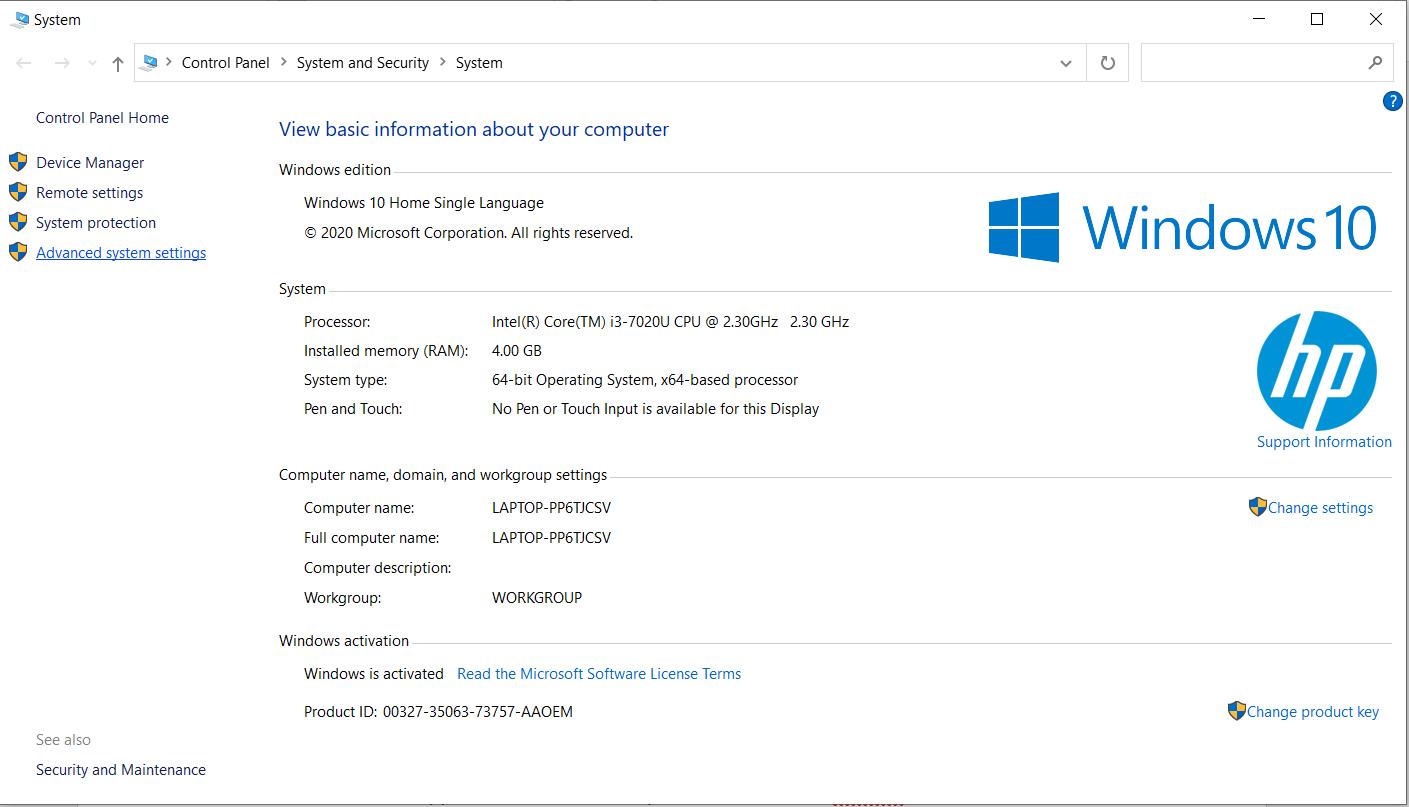Click the search magnifier icon
The height and width of the screenshot is (807, 1409).
click(x=1376, y=63)
